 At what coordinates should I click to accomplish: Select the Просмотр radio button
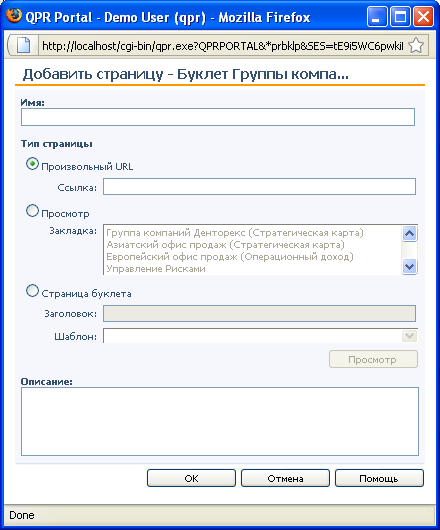click(32, 211)
